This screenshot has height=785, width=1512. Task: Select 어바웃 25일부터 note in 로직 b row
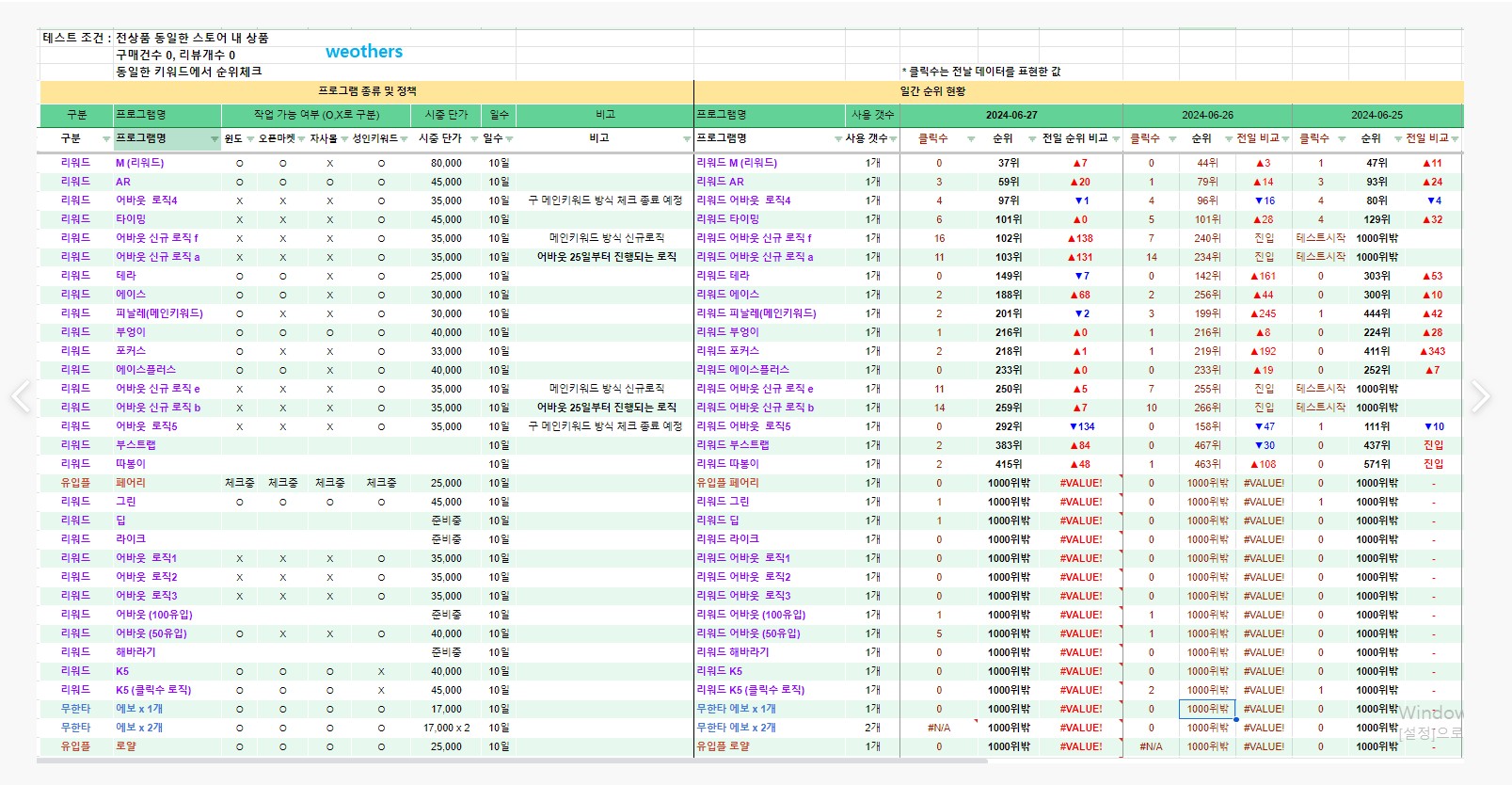(x=606, y=408)
